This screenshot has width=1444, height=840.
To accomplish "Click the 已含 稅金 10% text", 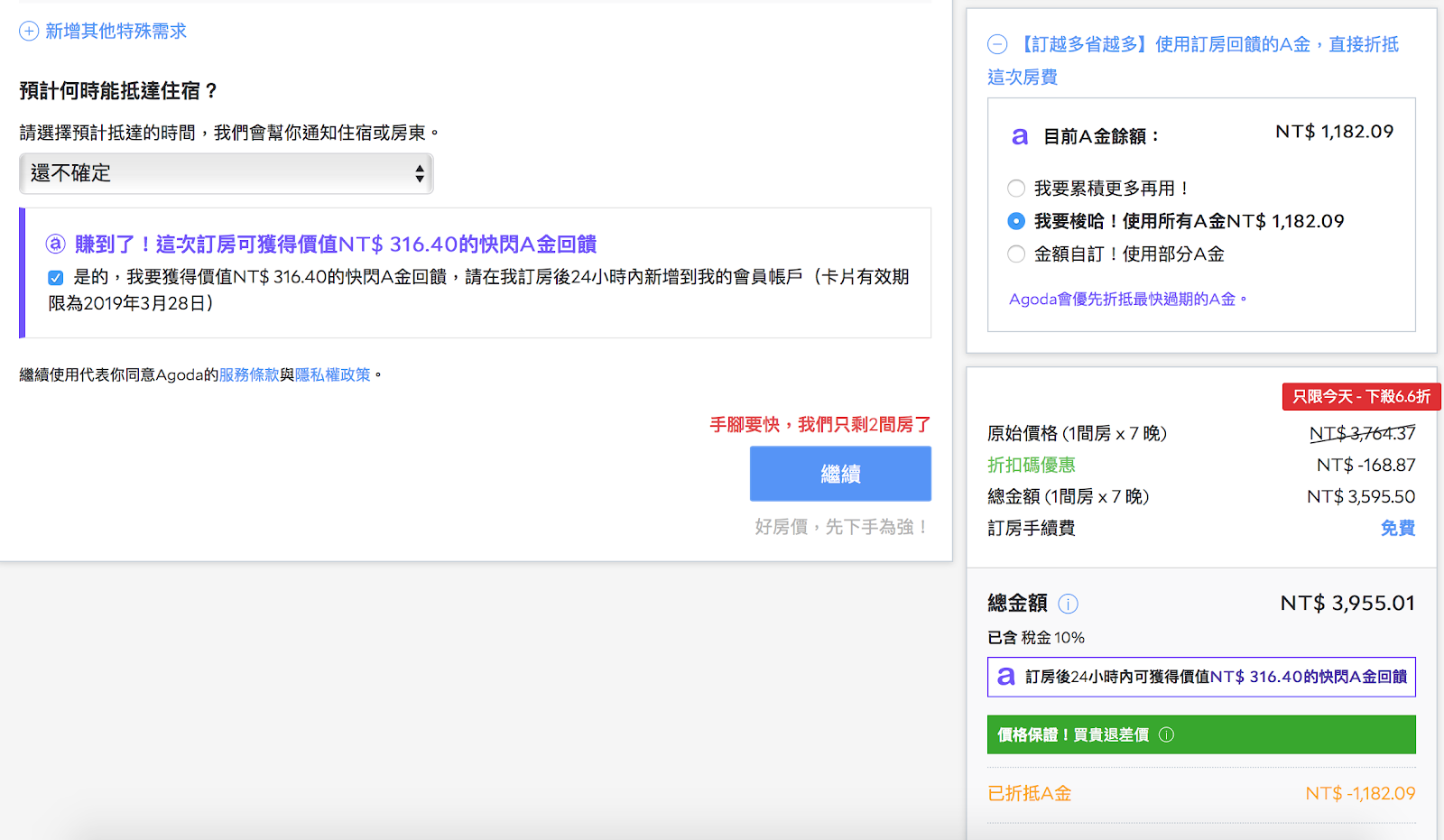I will coord(1036,638).
